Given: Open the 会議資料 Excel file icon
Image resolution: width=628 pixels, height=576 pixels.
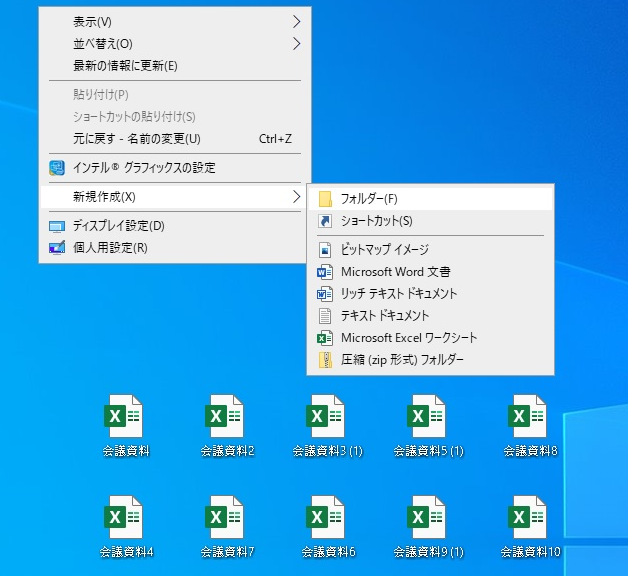Looking at the screenshot, I should (124, 416).
